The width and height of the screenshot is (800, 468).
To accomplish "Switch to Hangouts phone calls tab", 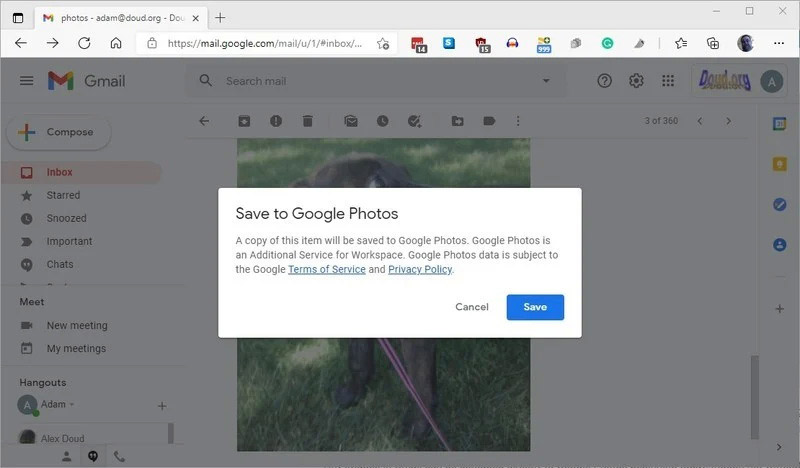I will [x=119, y=457].
